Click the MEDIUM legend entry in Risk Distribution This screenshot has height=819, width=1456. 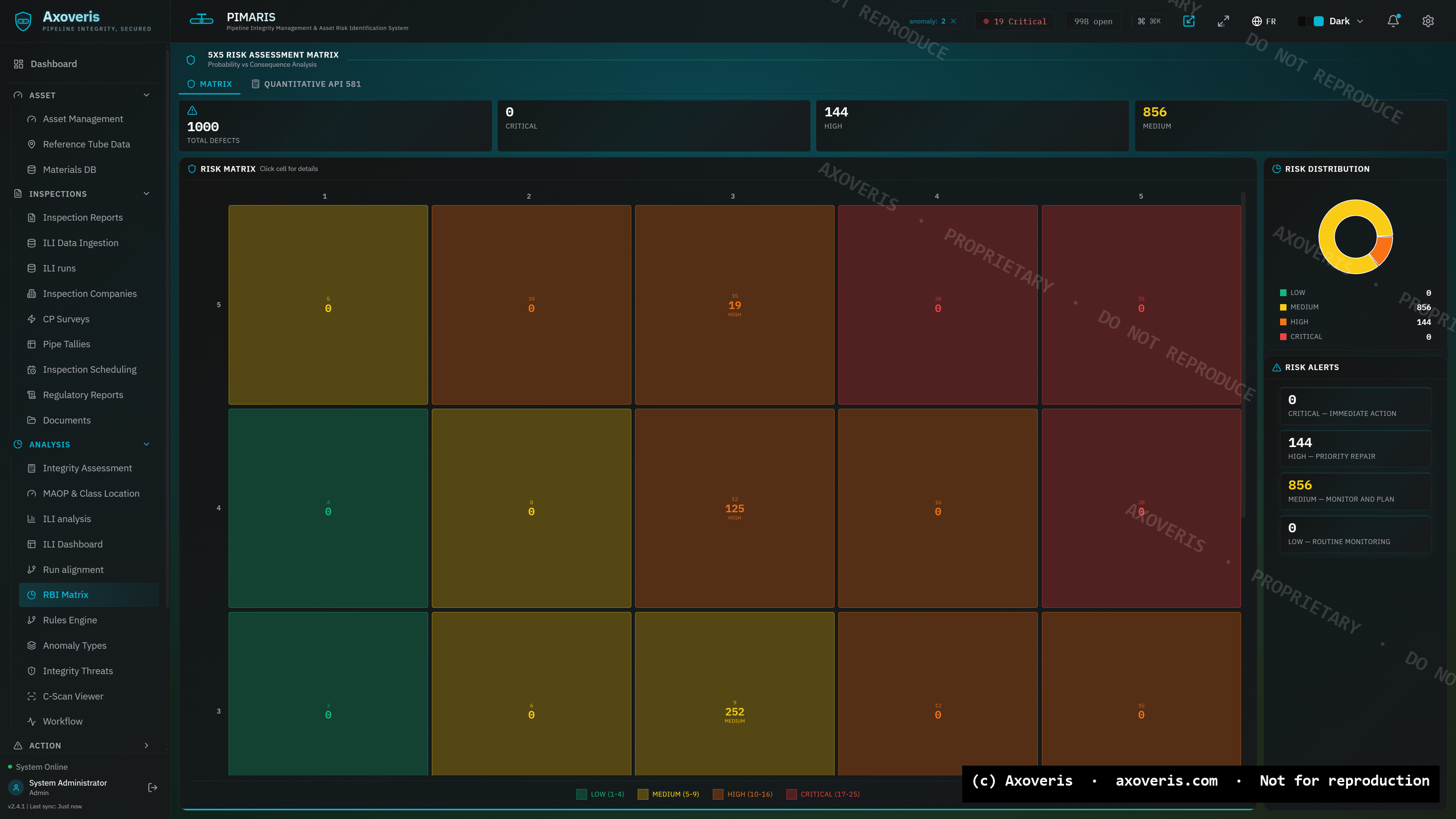click(1355, 308)
